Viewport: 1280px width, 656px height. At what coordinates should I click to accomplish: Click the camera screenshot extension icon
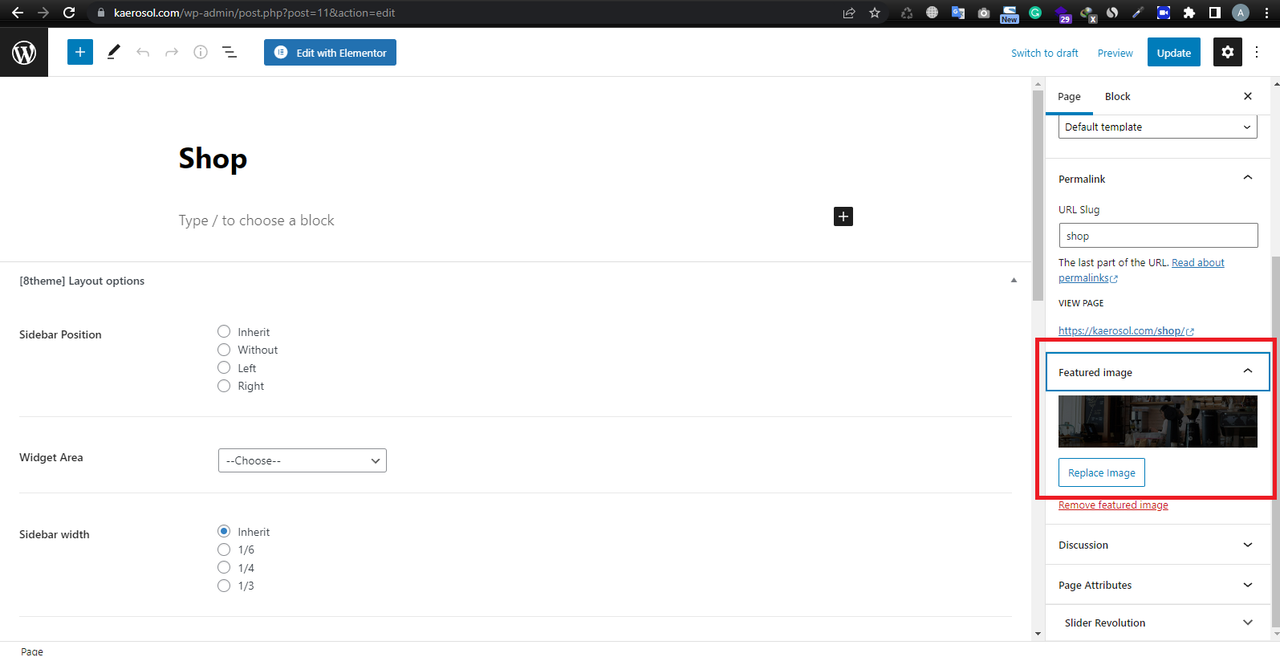pos(984,13)
